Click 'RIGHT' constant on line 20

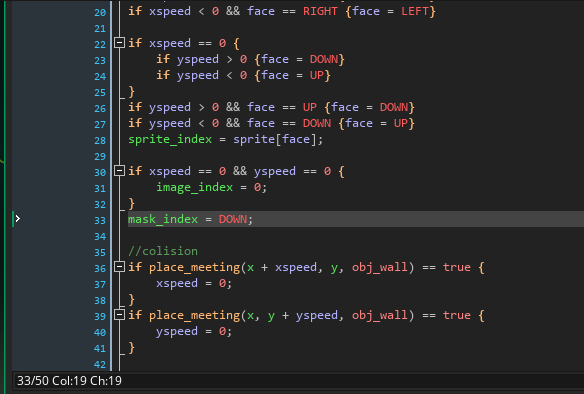(x=320, y=11)
